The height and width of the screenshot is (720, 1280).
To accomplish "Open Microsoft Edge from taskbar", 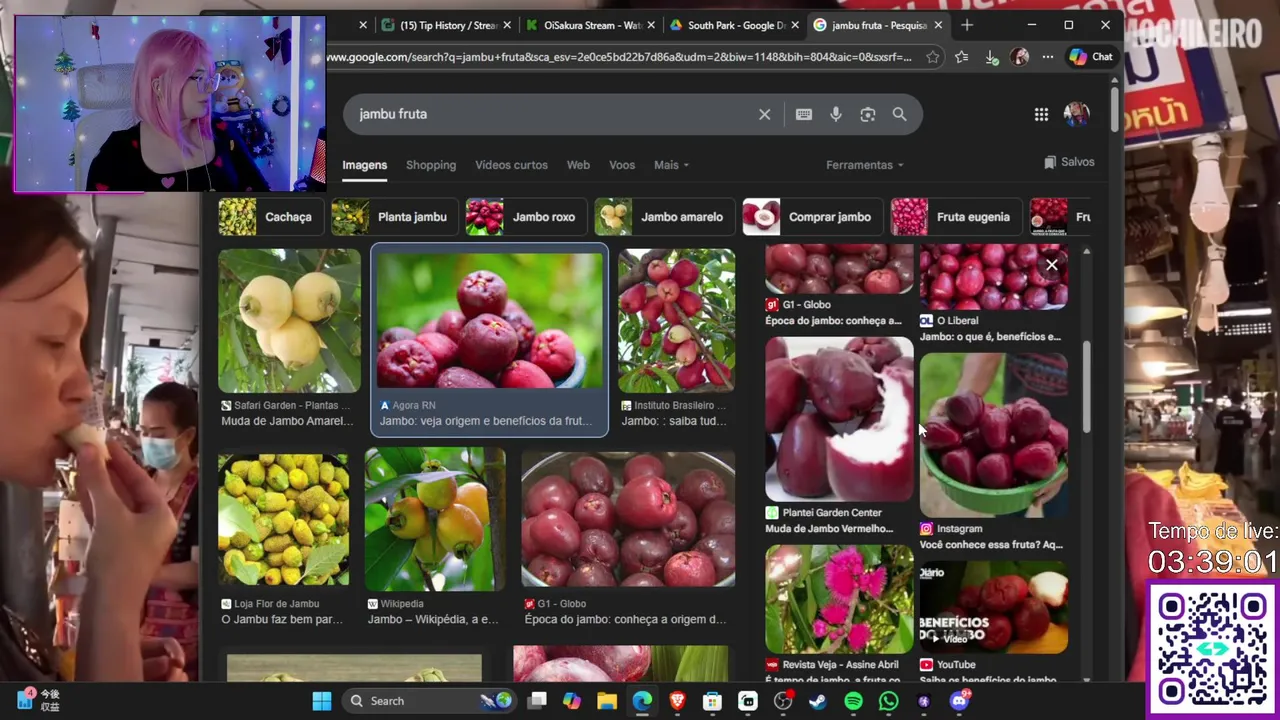I will pos(642,701).
